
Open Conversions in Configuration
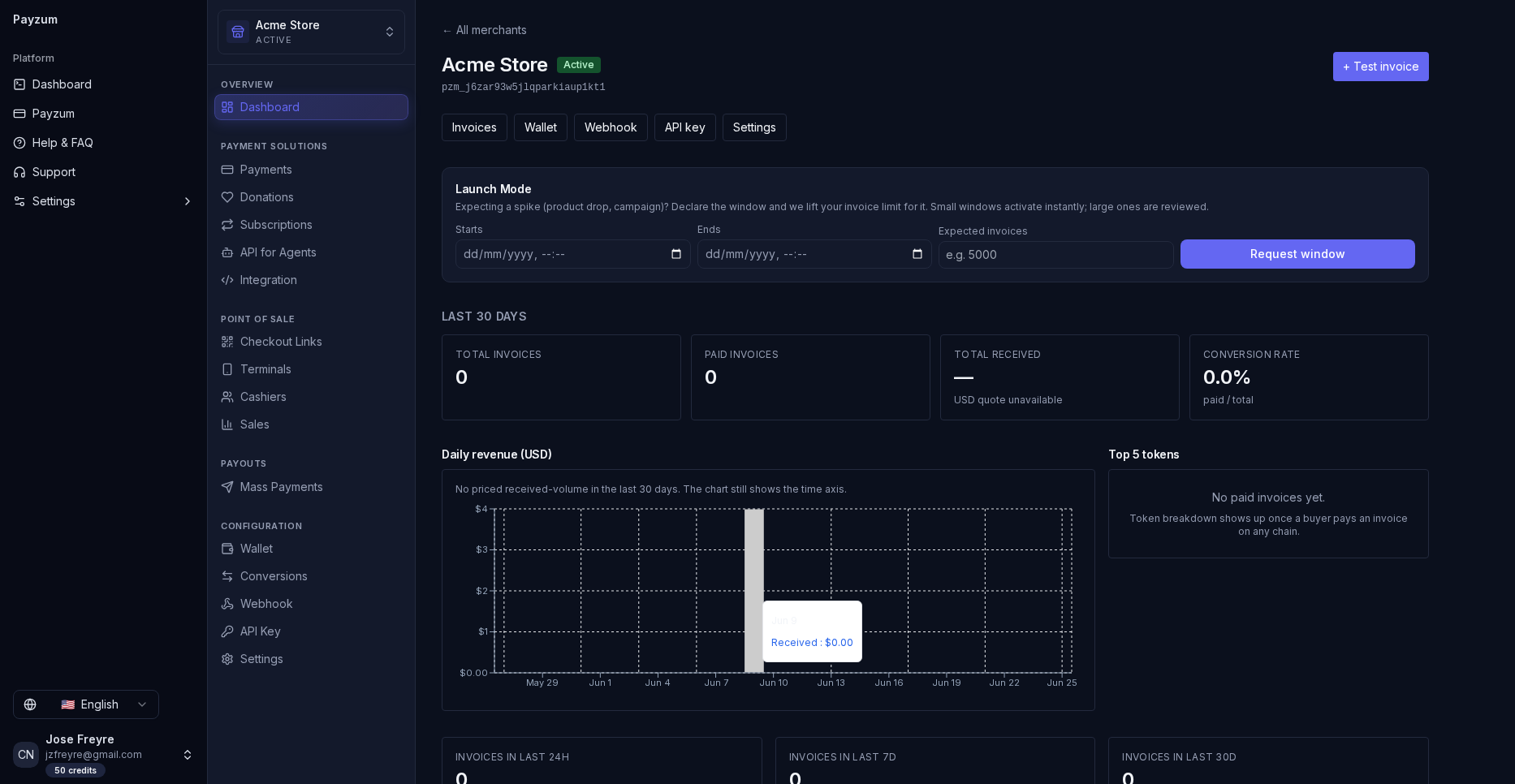[311, 576]
